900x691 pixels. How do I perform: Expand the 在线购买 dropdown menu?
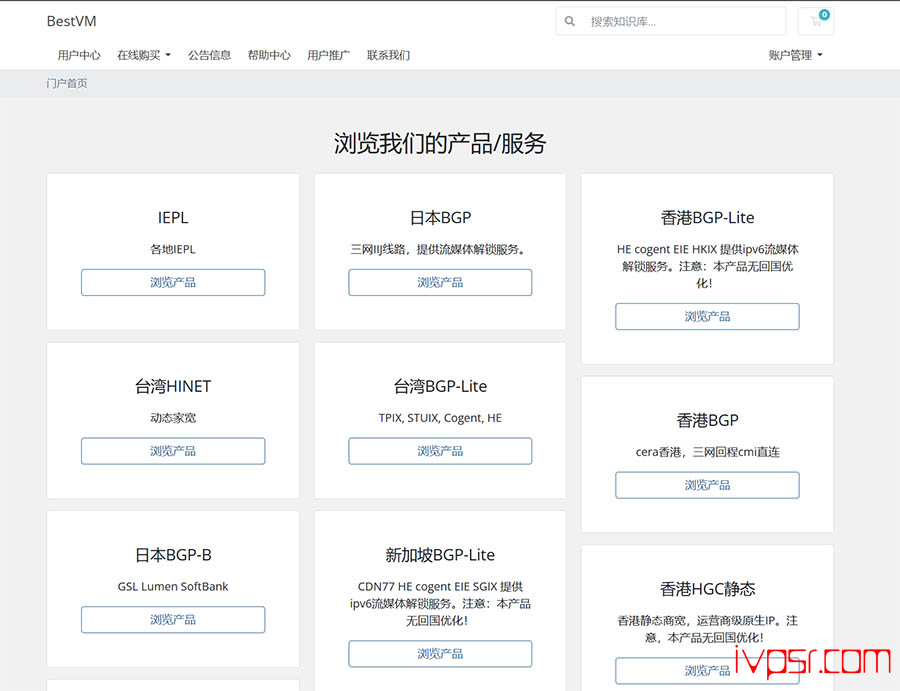(x=143, y=55)
